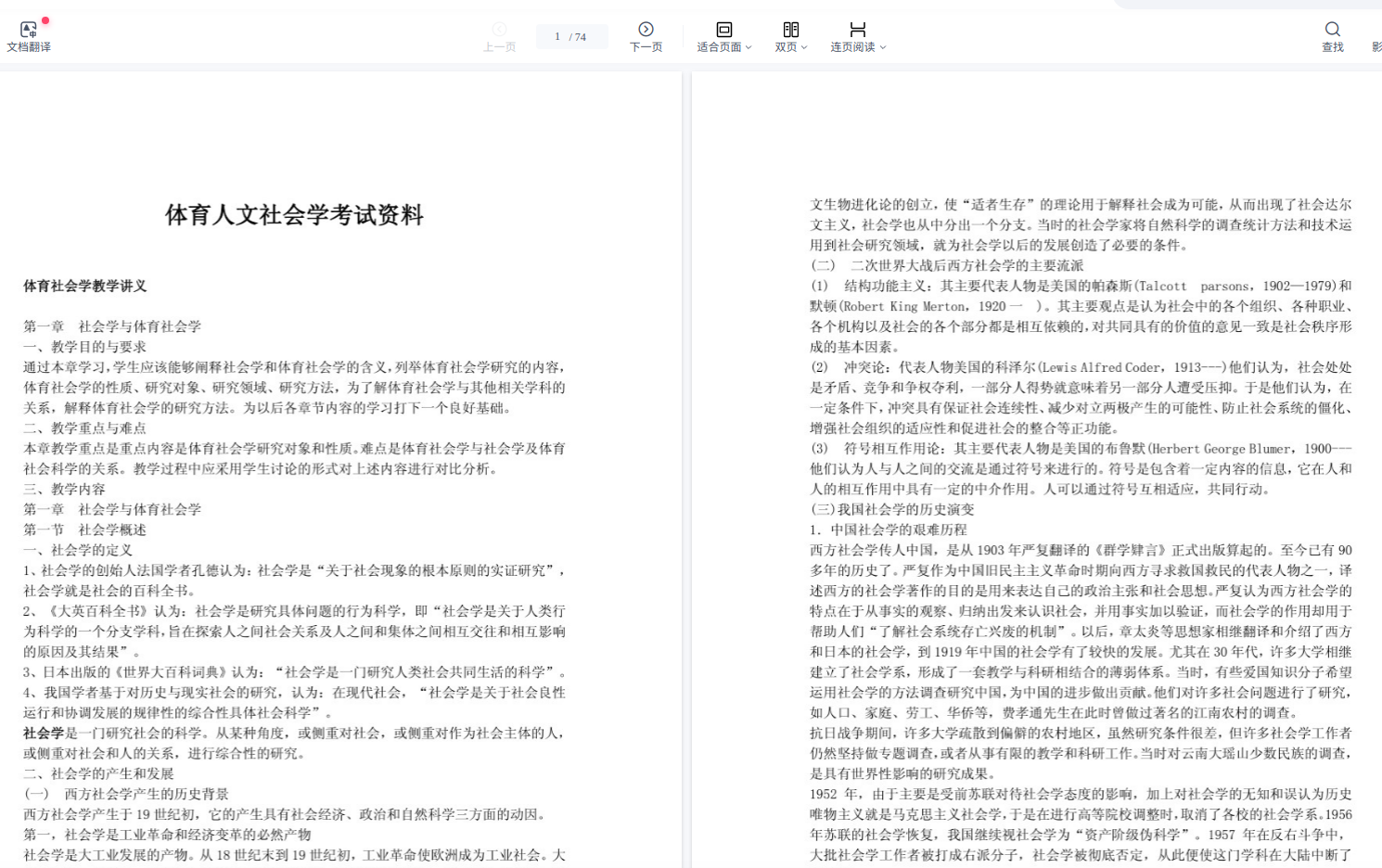Click the title 体育人文社会学考试资料
The width and height of the screenshot is (1382, 868).
(x=294, y=215)
